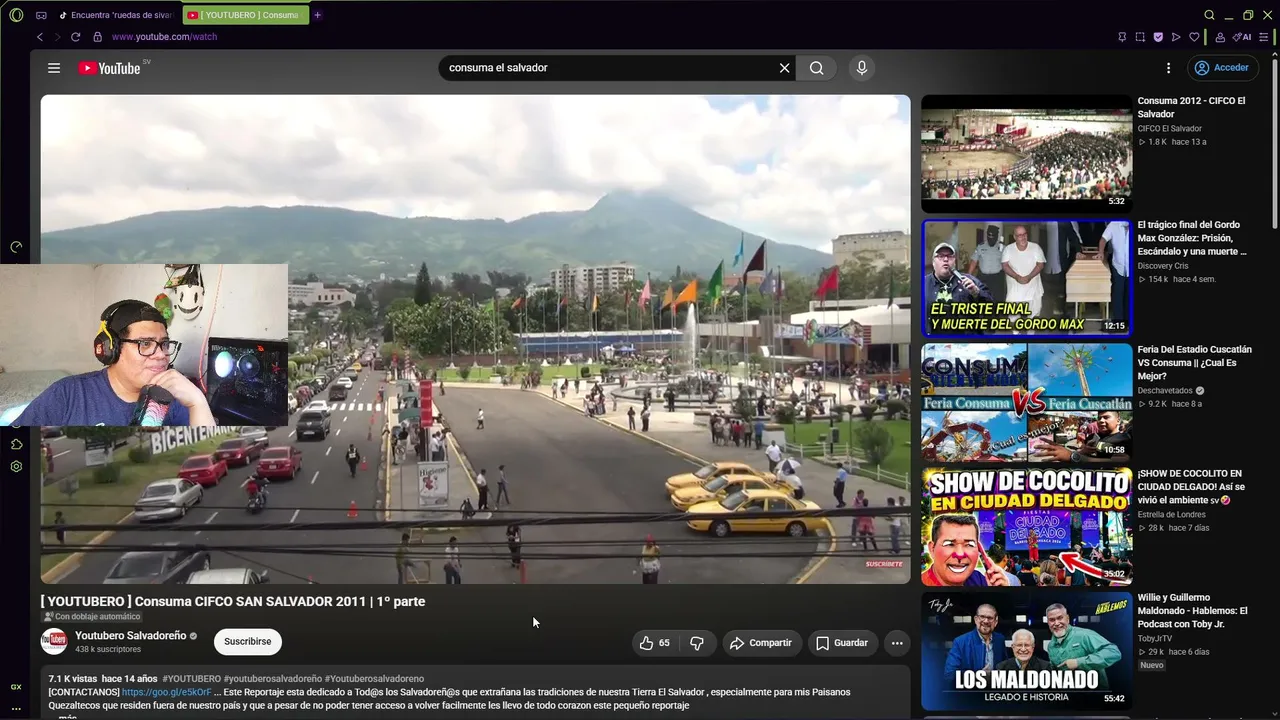The width and height of the screenshot is (1280, 720).
Task: Submit the YouTube search
Action: (x=817, y=68)
